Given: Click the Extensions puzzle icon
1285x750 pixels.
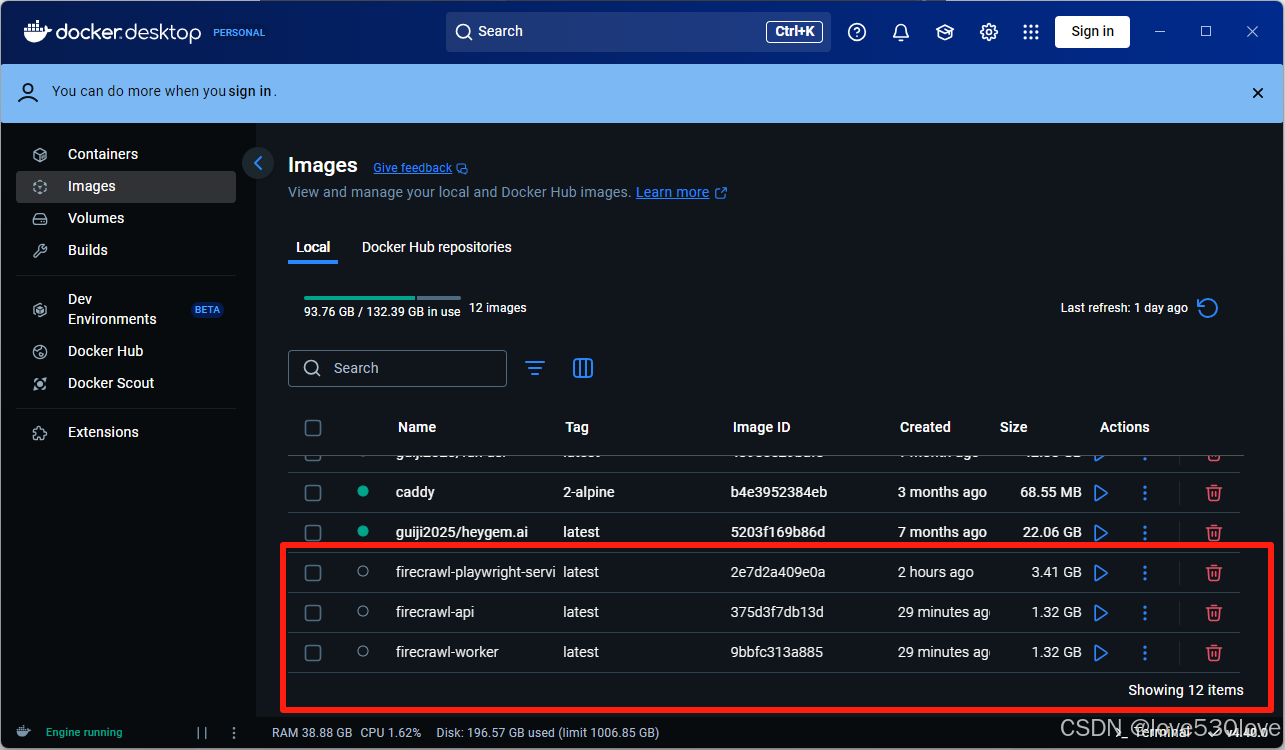Looking at the screenshot, I should (40, 432).
